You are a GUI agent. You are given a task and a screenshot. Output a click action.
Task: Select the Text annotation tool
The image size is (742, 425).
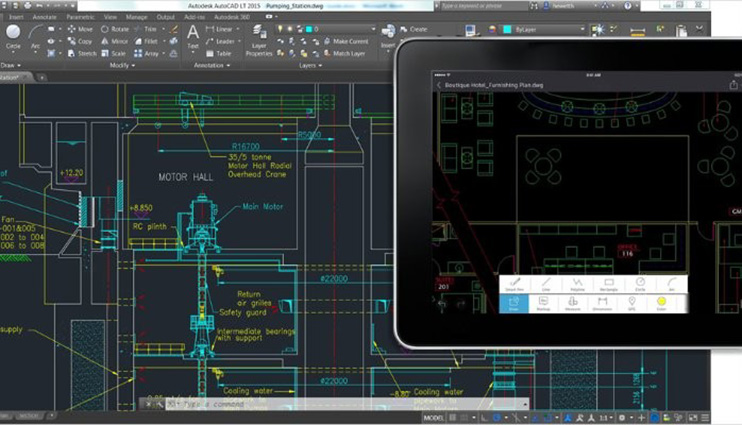click(193, 37)
